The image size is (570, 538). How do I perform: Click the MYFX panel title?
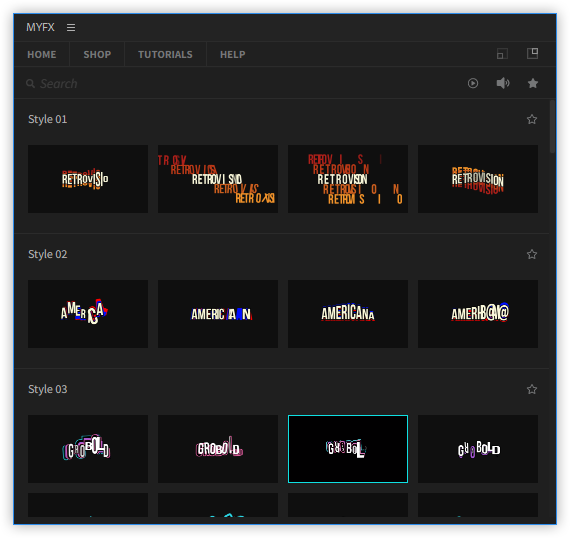point(40,27)
